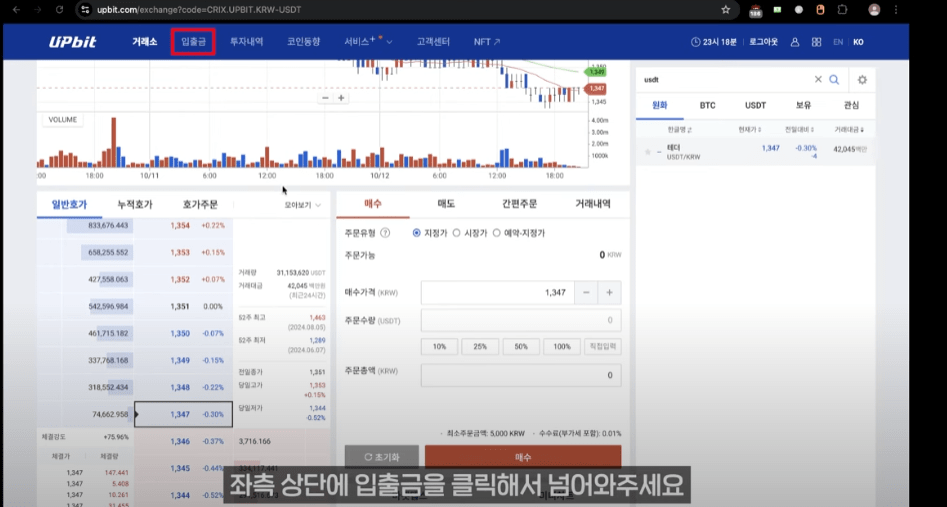
Task: Open the Chrome three-dot menu
Action: tap(896, 10)
